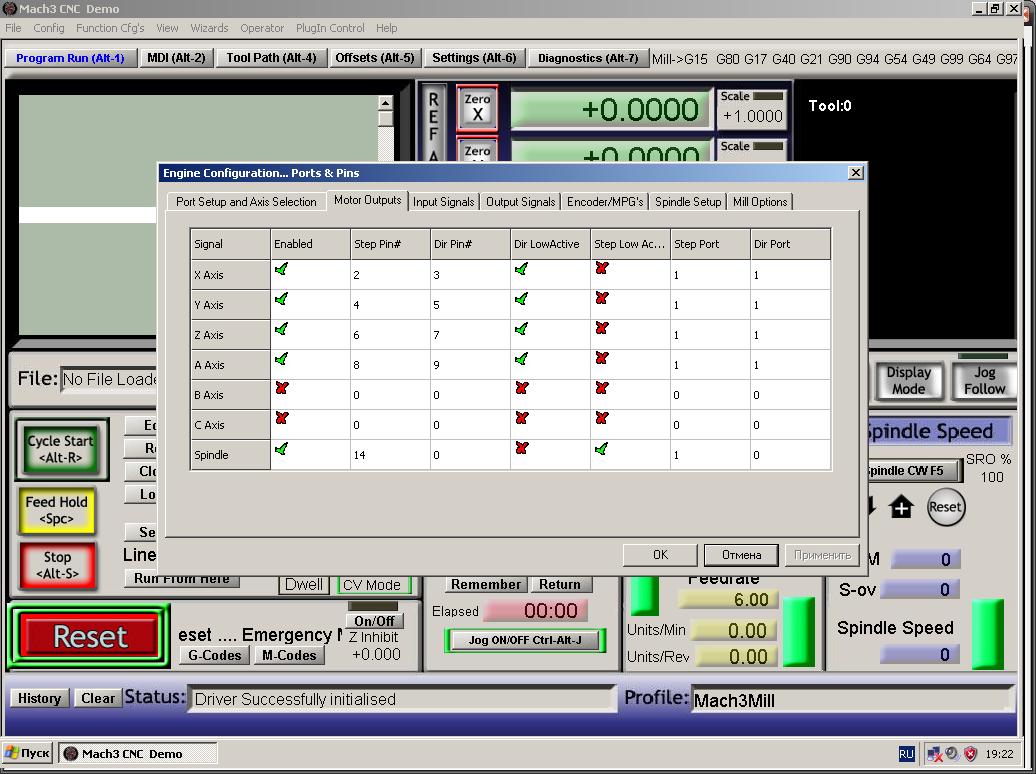Switch to Input Signals tab
The image size is (1036, 774).
(443, 202)
